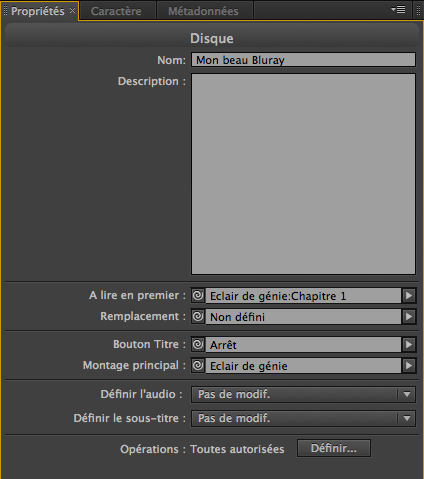The width and height of the screenshot is (424, 479).
Task: Click the Nom field containing Mon beau Bluray
Action: tap(303, 60)
